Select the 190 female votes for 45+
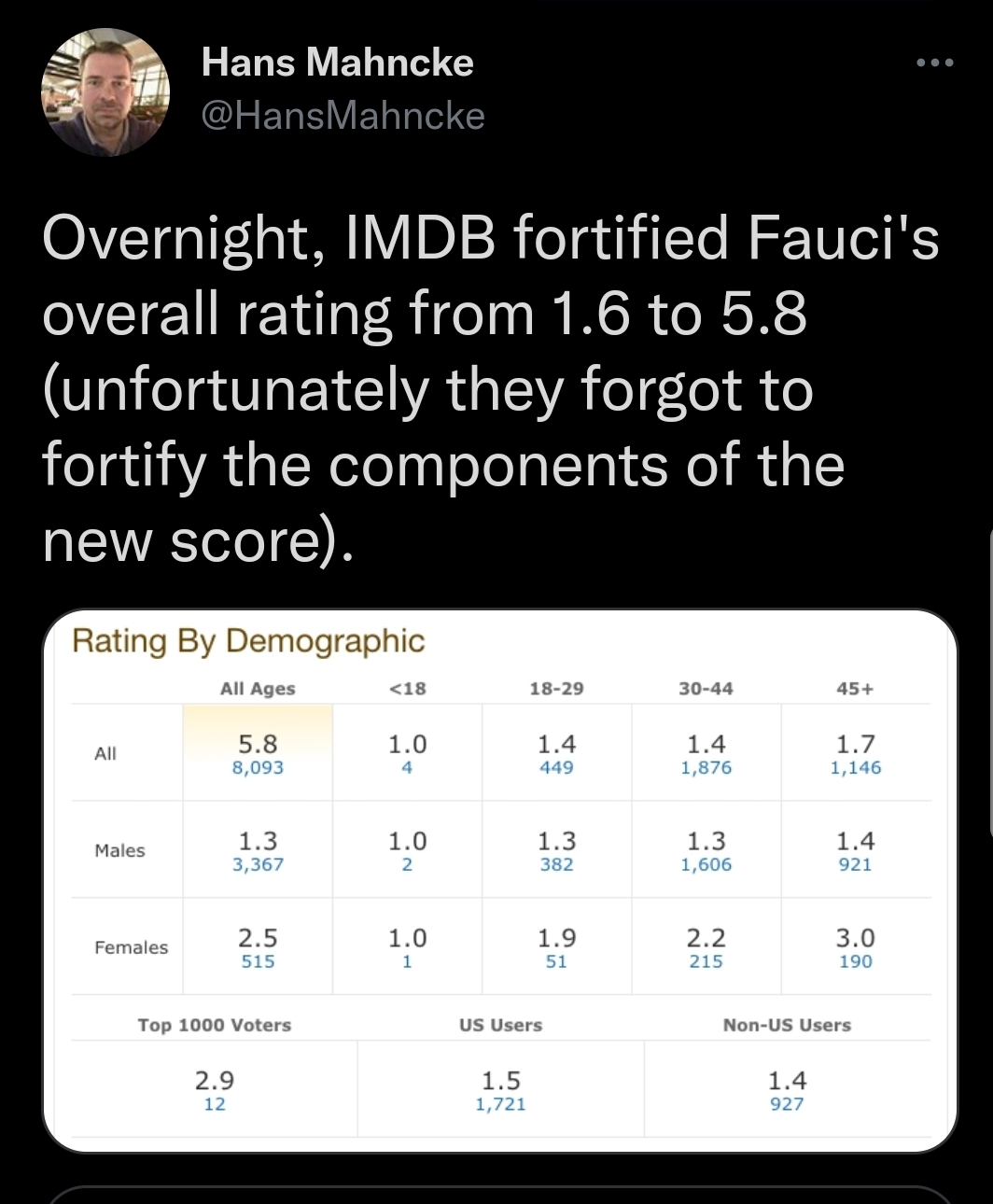Viewport: 993px width, 1204px height. 856,961
